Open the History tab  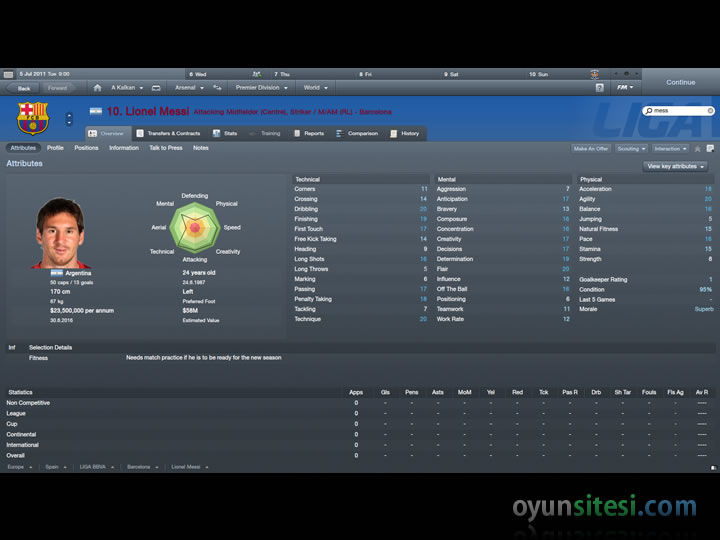pos(405,134)
